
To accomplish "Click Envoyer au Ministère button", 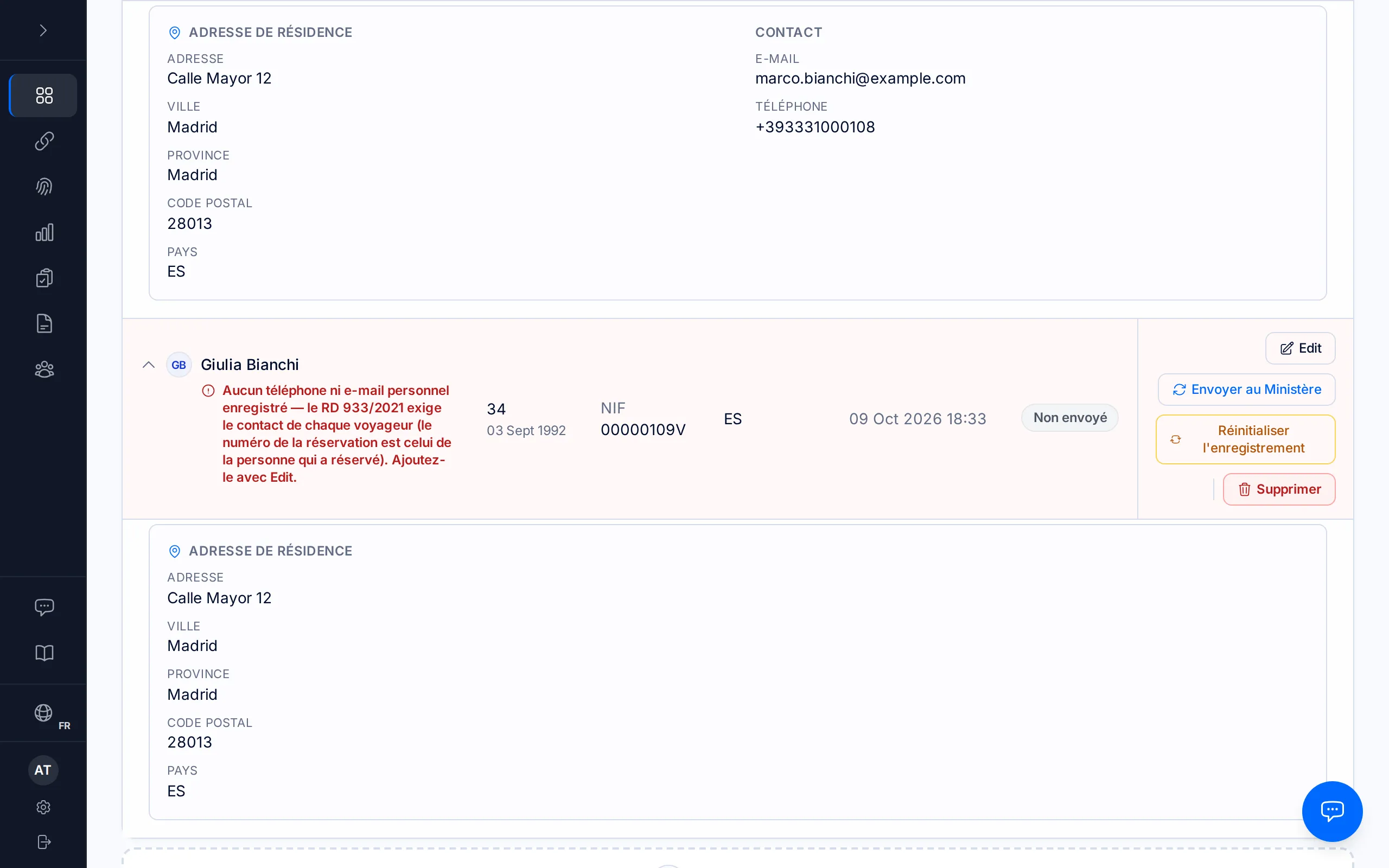I will [x=1246, y=389].
